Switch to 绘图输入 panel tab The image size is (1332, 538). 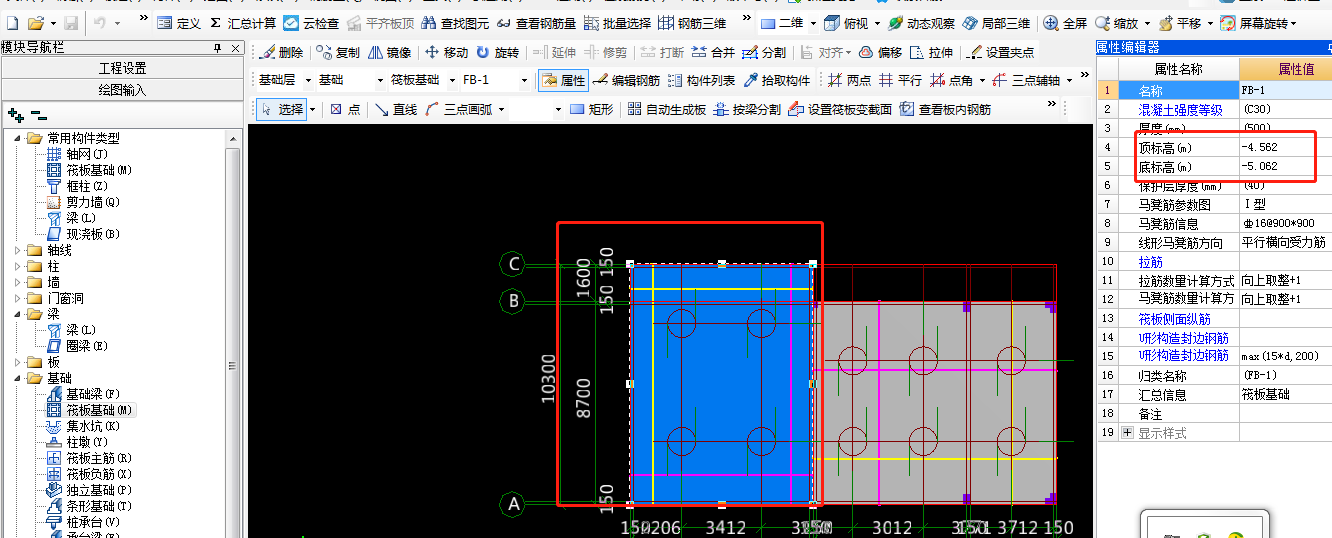click(122, 90)
